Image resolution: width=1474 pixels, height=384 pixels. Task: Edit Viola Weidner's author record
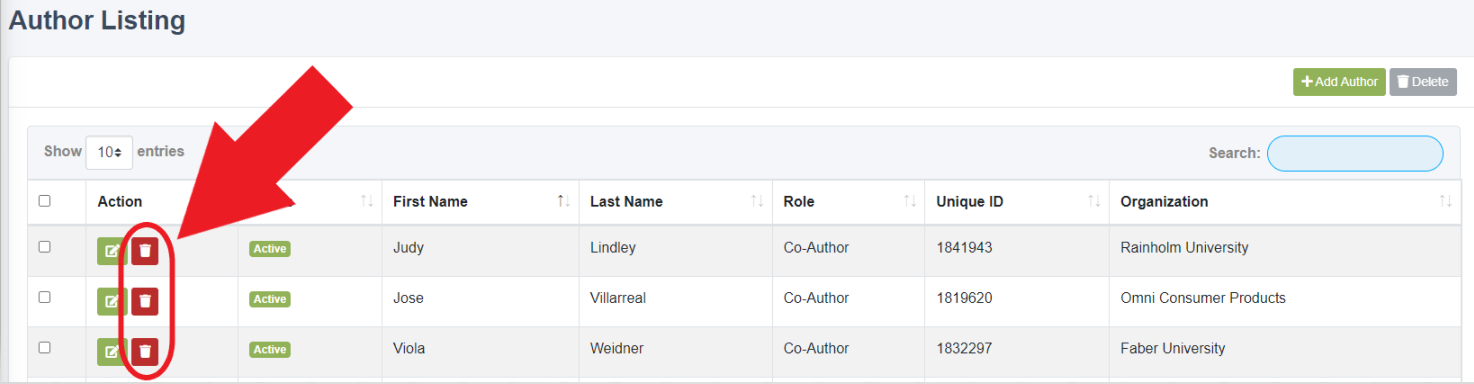(x=111, y=350)
